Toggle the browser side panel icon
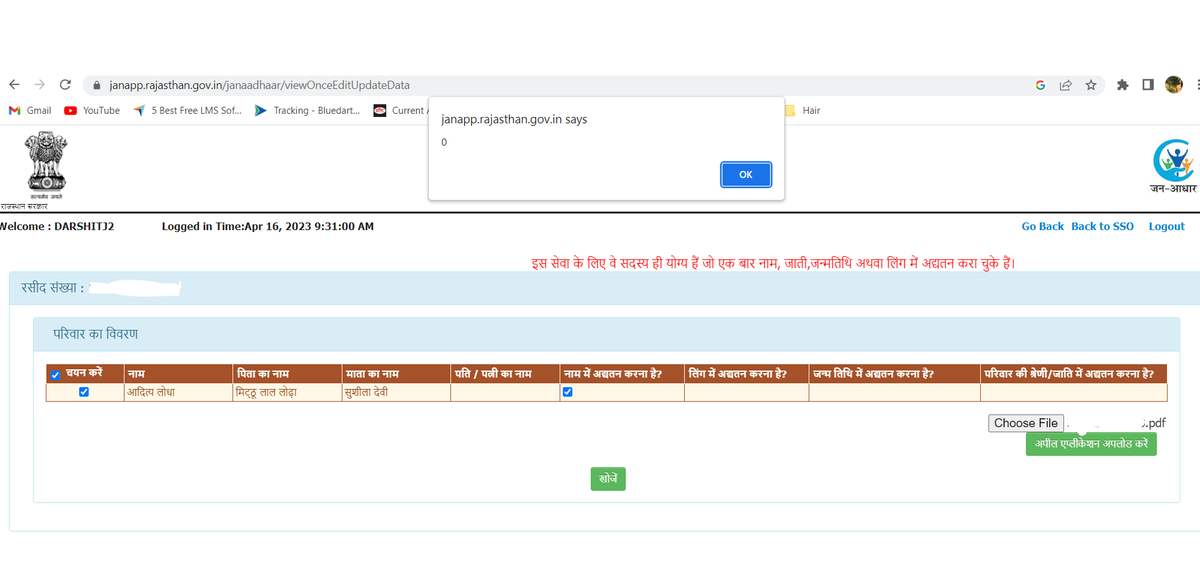 click(x=1149, y=85)
